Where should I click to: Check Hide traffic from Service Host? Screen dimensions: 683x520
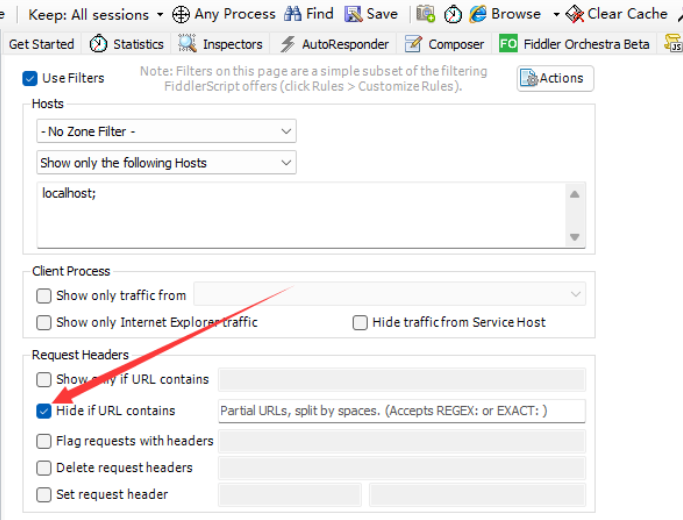(x=360, y=323)
